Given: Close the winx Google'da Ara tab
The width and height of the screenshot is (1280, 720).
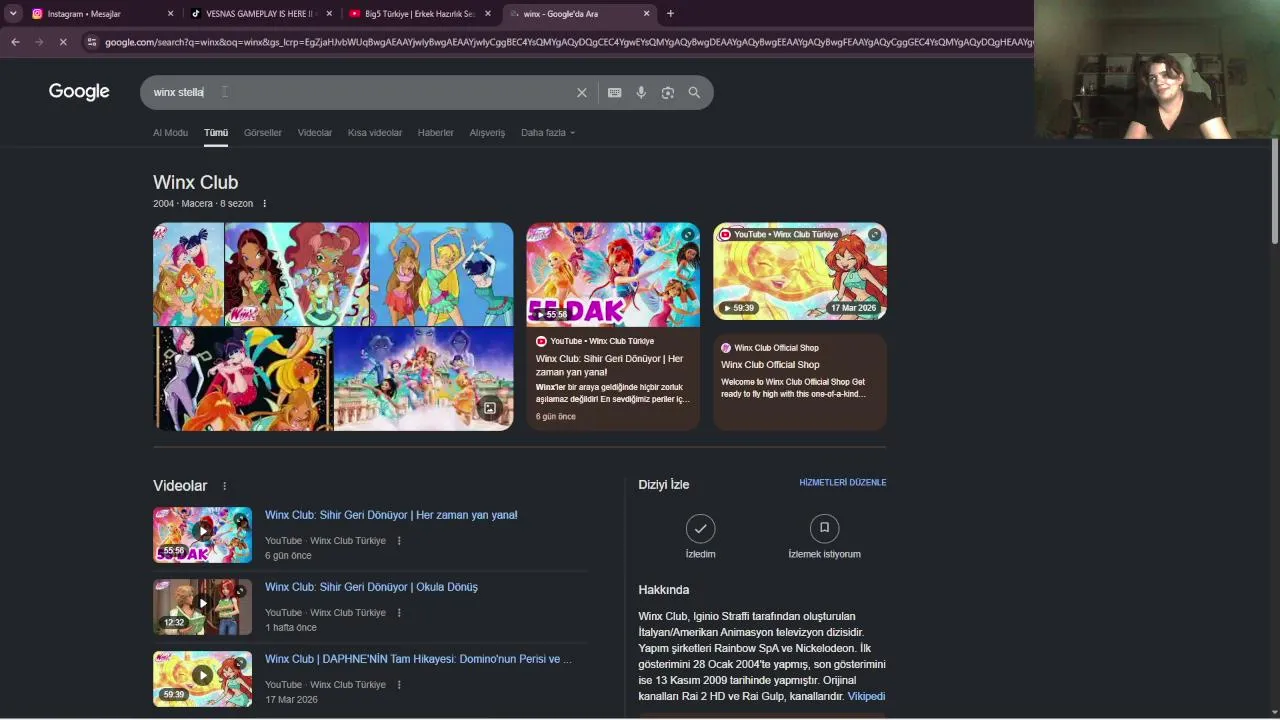Looking at the screenshot, I should (647, 14).
